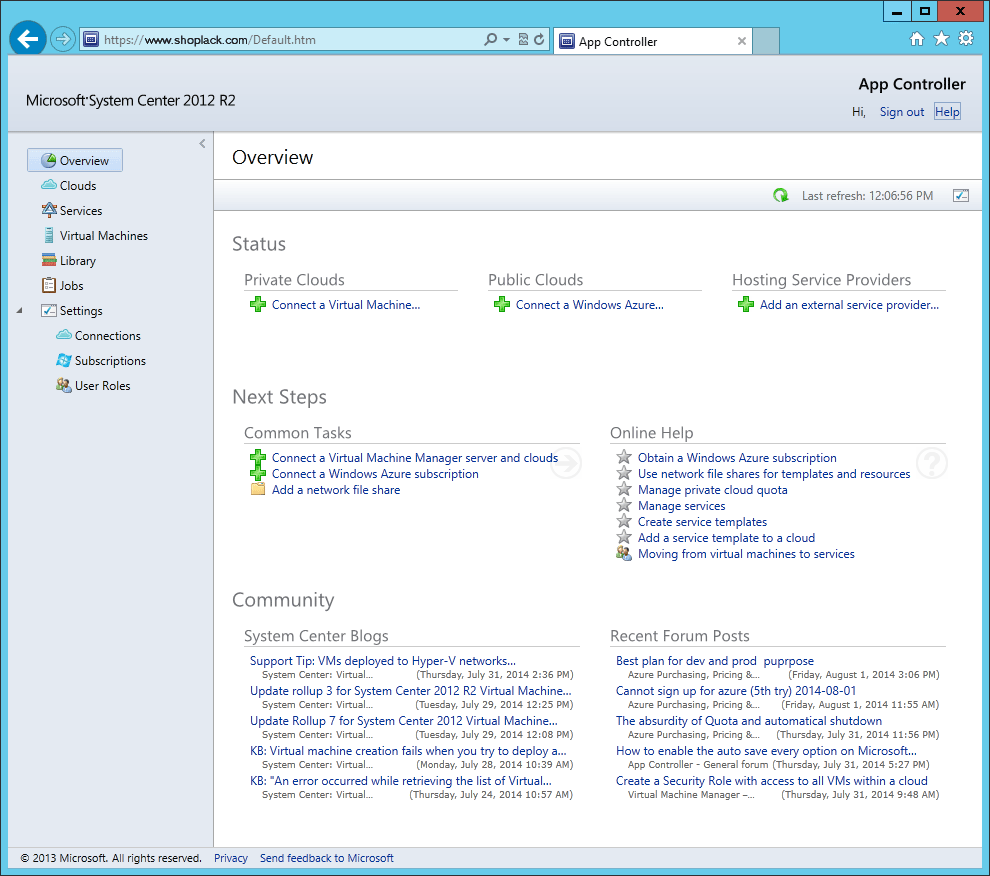Click Send feedback to Microsoft link
990x876 pixels.
pyautogui.click(x=326, y=858)
